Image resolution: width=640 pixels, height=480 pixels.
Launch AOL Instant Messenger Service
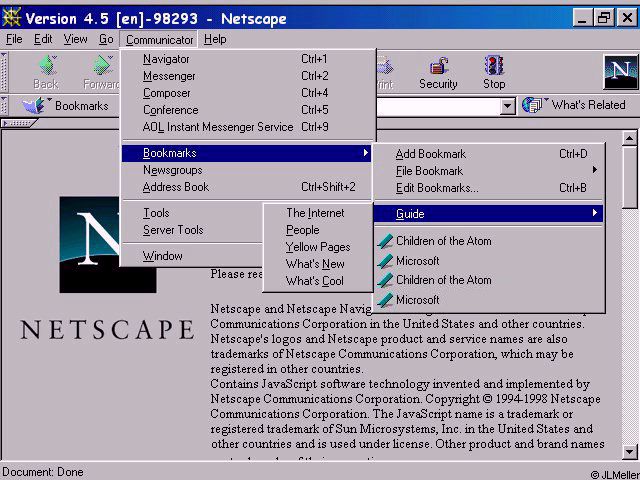247,127
